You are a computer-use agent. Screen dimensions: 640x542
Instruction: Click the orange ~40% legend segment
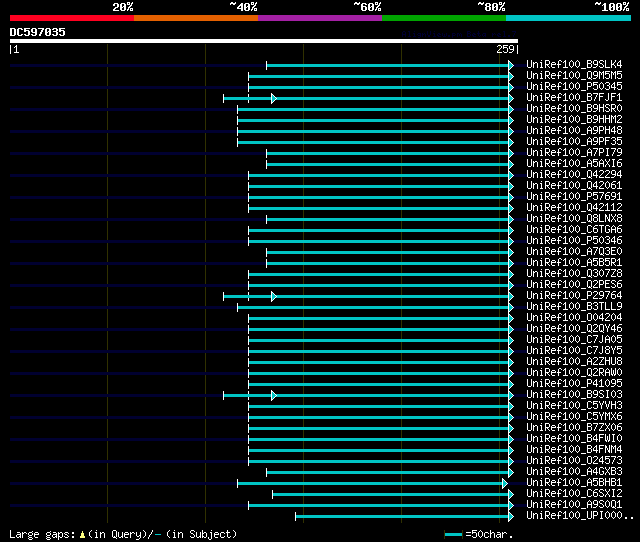196,18
